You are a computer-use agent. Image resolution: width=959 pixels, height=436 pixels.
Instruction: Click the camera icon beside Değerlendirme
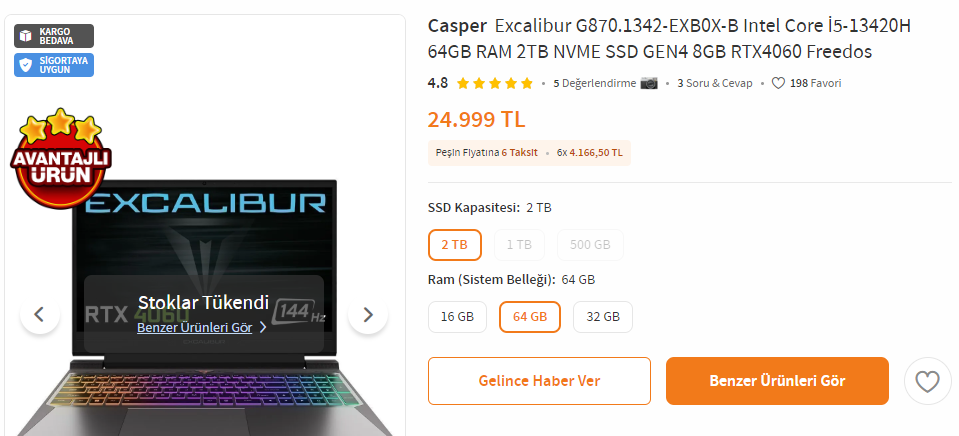649,83
